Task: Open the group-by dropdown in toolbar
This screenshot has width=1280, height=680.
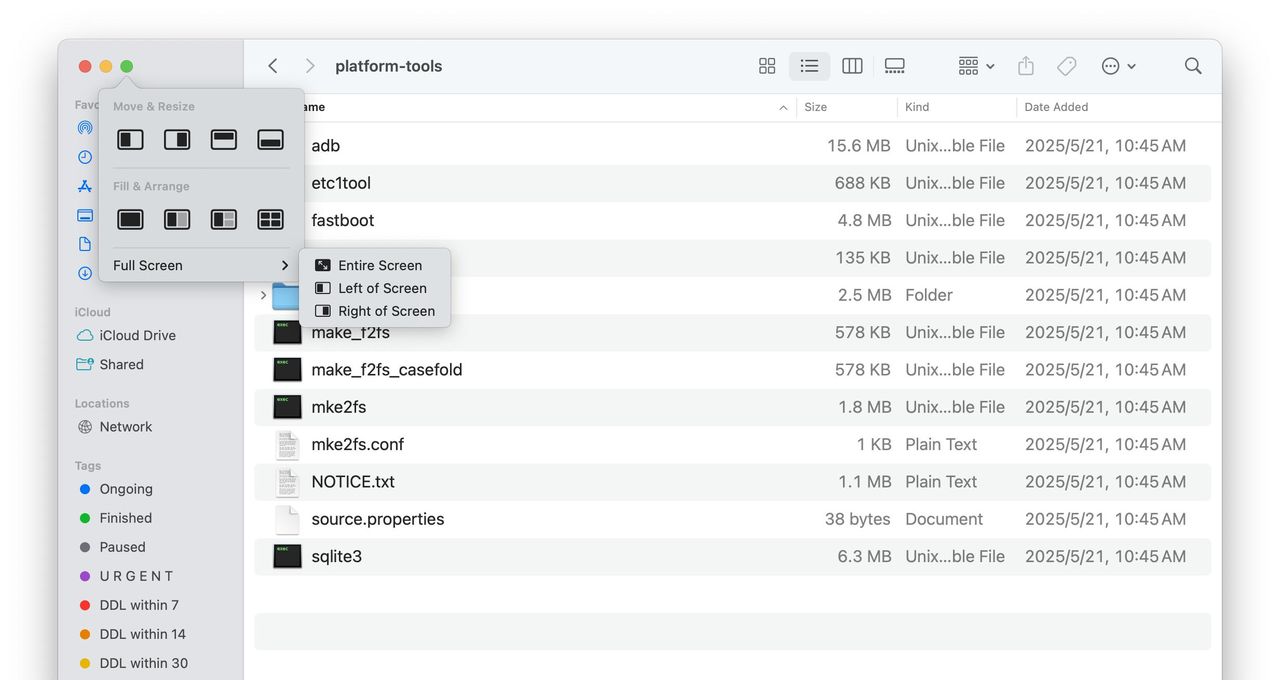Action: click(976, 66)
